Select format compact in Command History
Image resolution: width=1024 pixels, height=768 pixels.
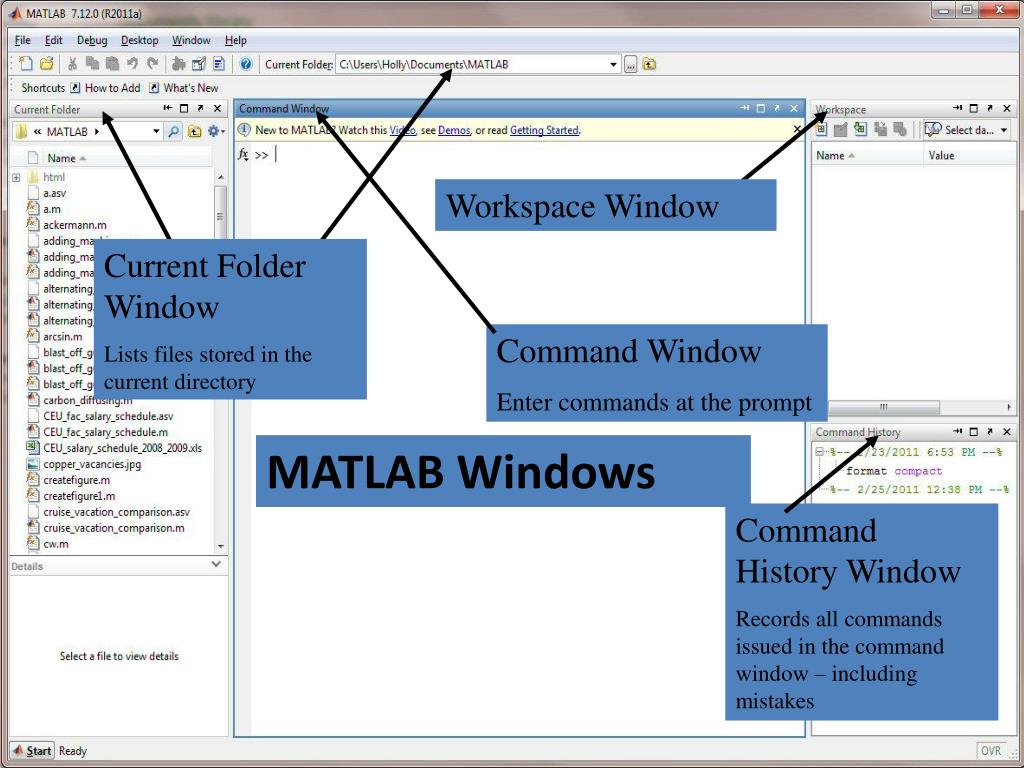(893, 471)
